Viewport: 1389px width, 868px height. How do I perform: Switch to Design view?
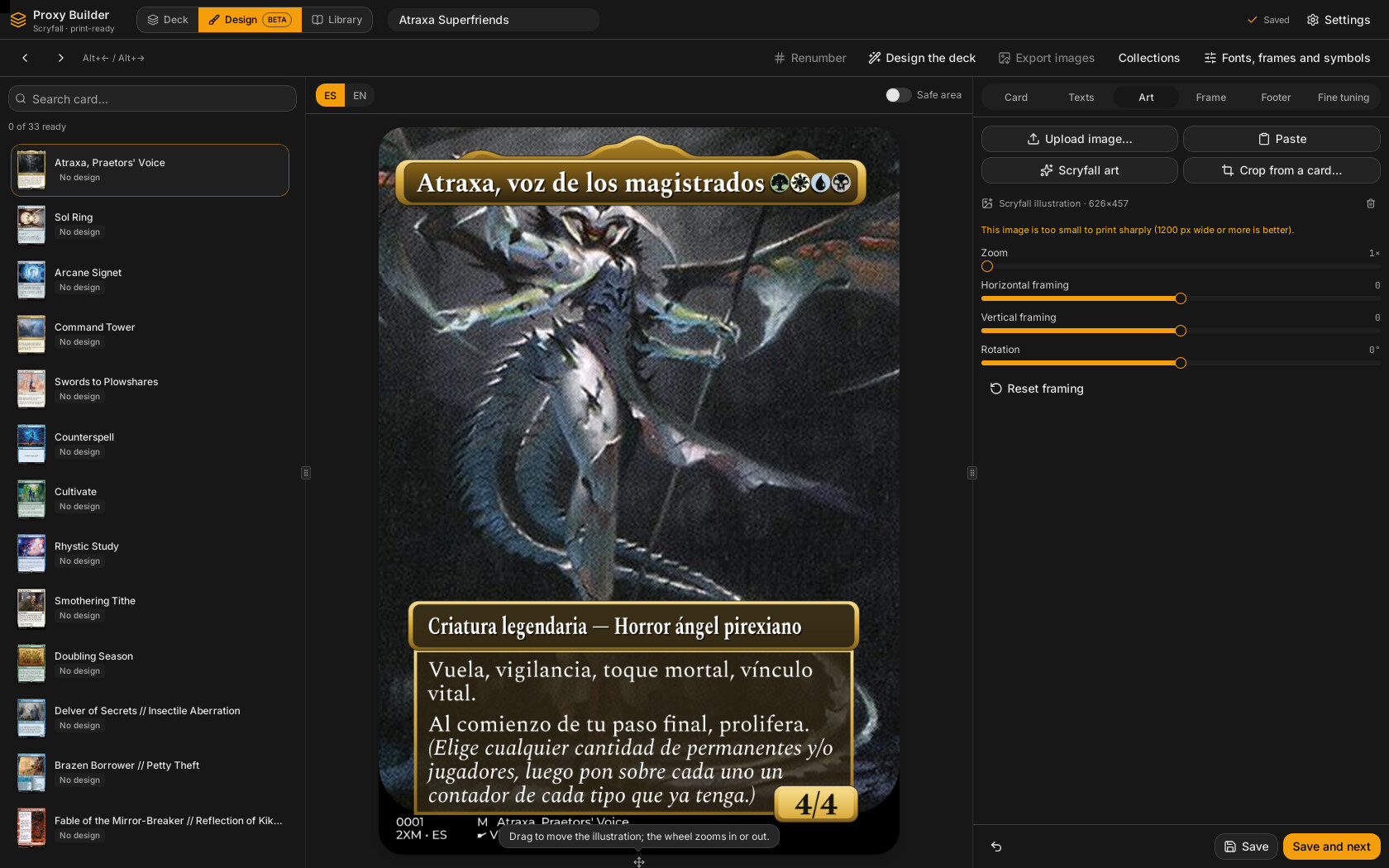pyautogui.click(x=250, y=20)
